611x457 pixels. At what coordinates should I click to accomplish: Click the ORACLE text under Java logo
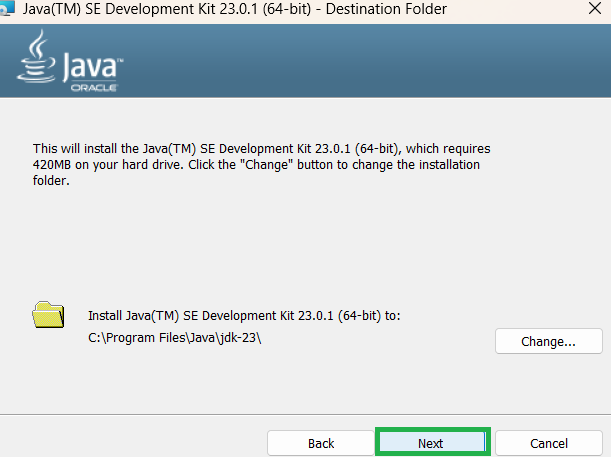point(94,89)
